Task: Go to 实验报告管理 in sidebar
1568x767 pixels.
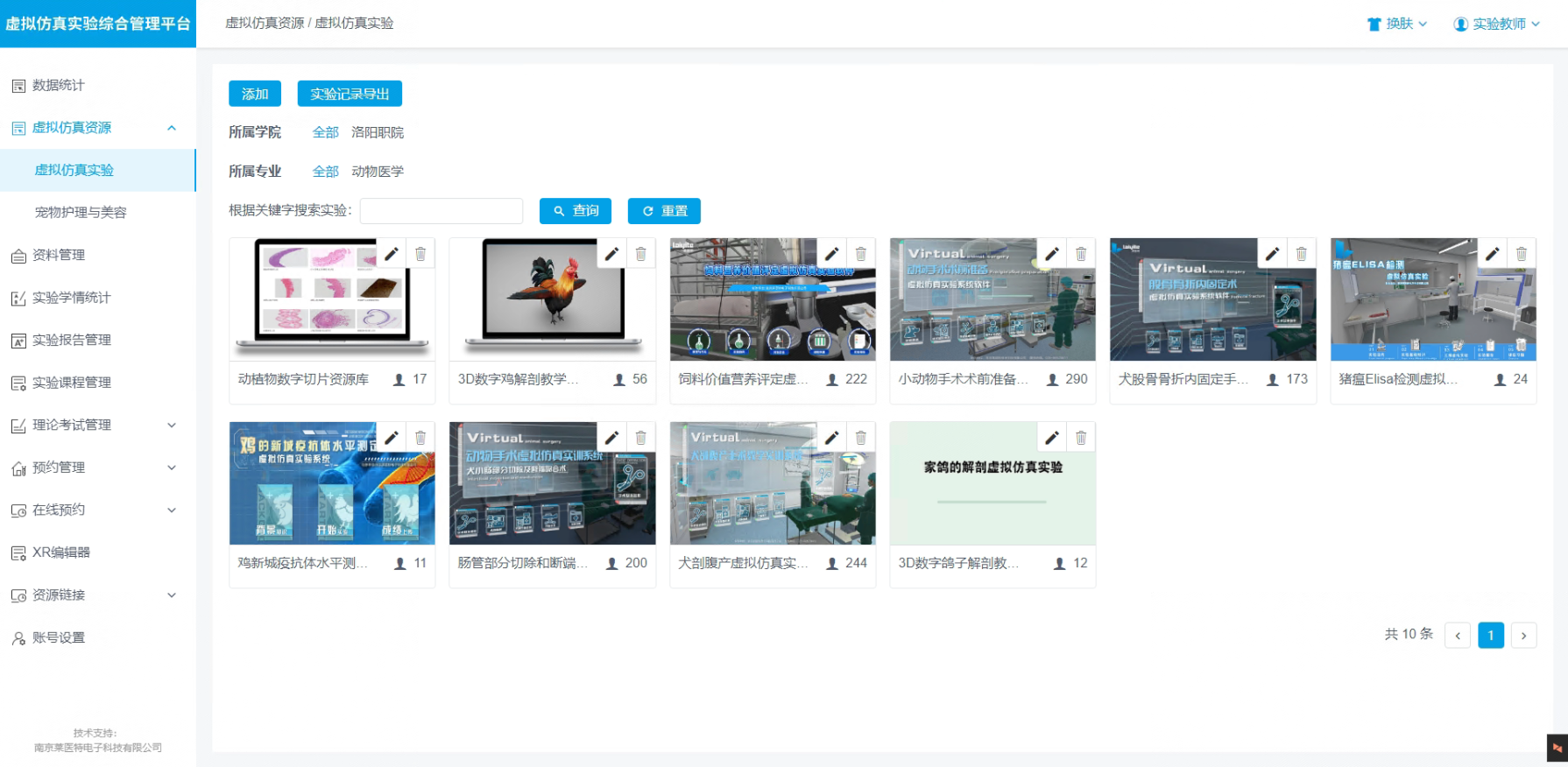Action: point(72,341)
